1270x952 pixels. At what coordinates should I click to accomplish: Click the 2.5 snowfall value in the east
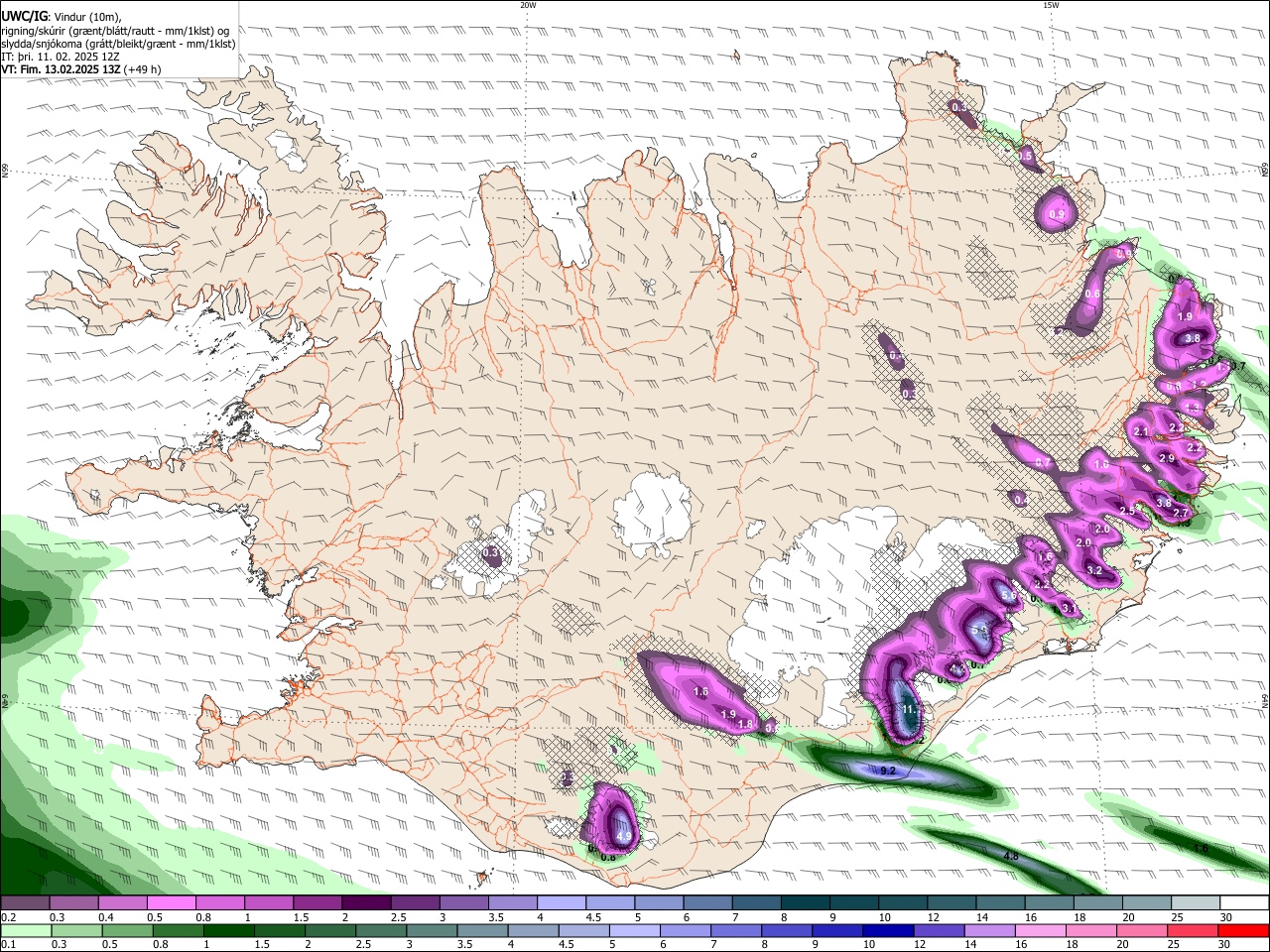pos(1127,511)
